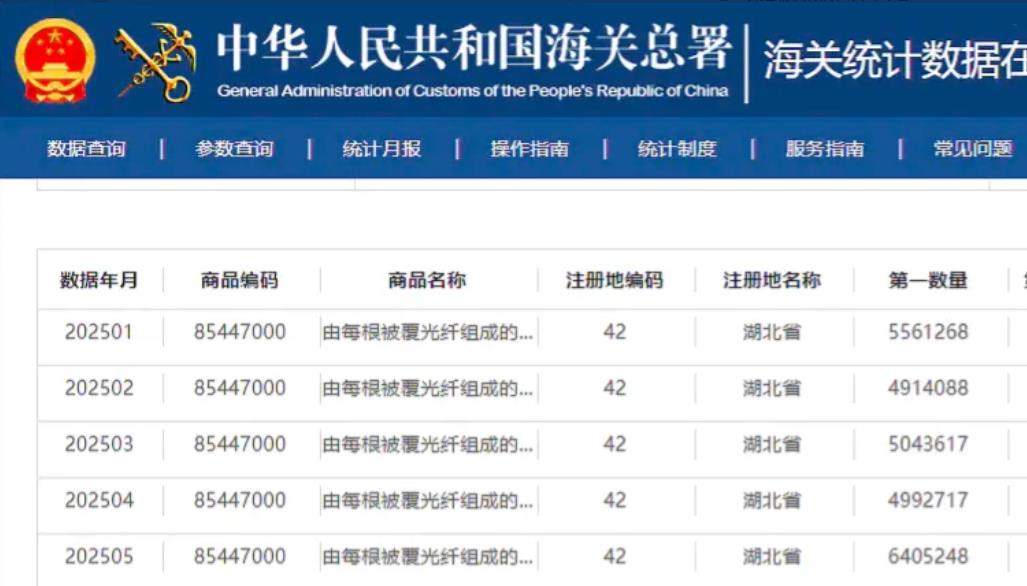Click the 数据年月 column header
The width and height of the screenshot is (1027, 586).
(99, 280)
